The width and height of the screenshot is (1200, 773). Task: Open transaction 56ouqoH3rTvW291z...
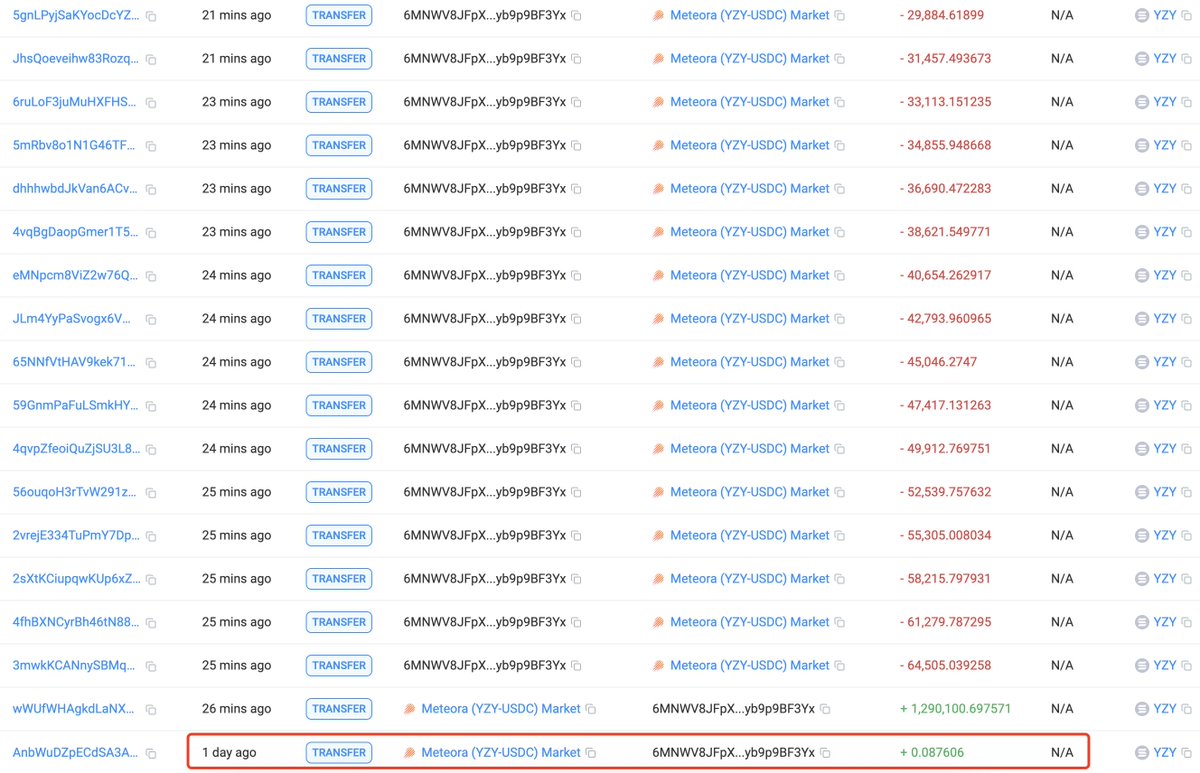click(x=75, y=492)
